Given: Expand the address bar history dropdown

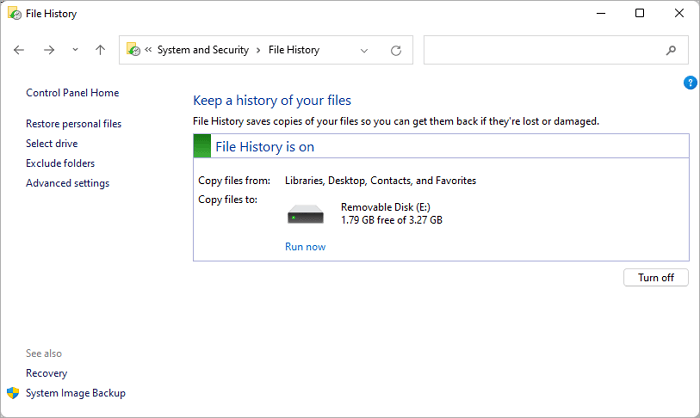Looking at the screenshot, I should 364,50.
